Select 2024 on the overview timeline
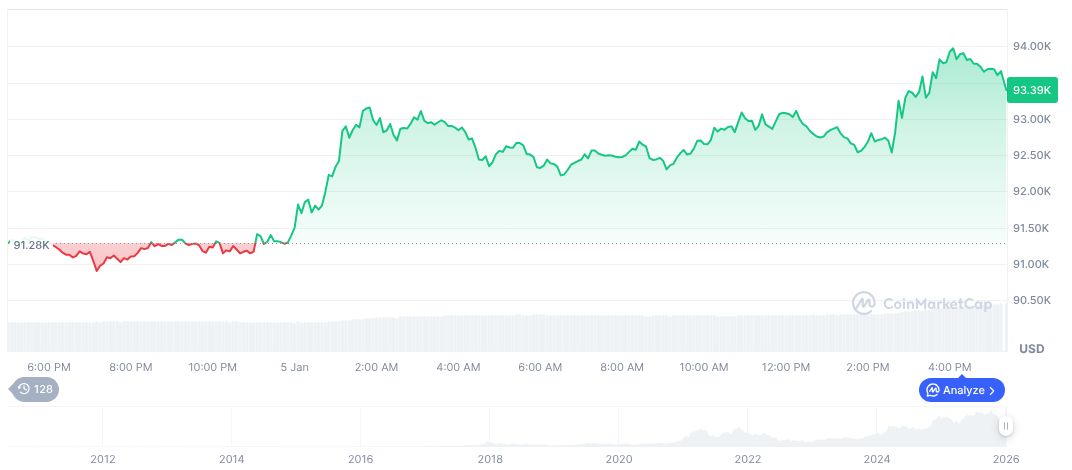1072x470 pixels. pyautogui.click(x=878, y=459)
